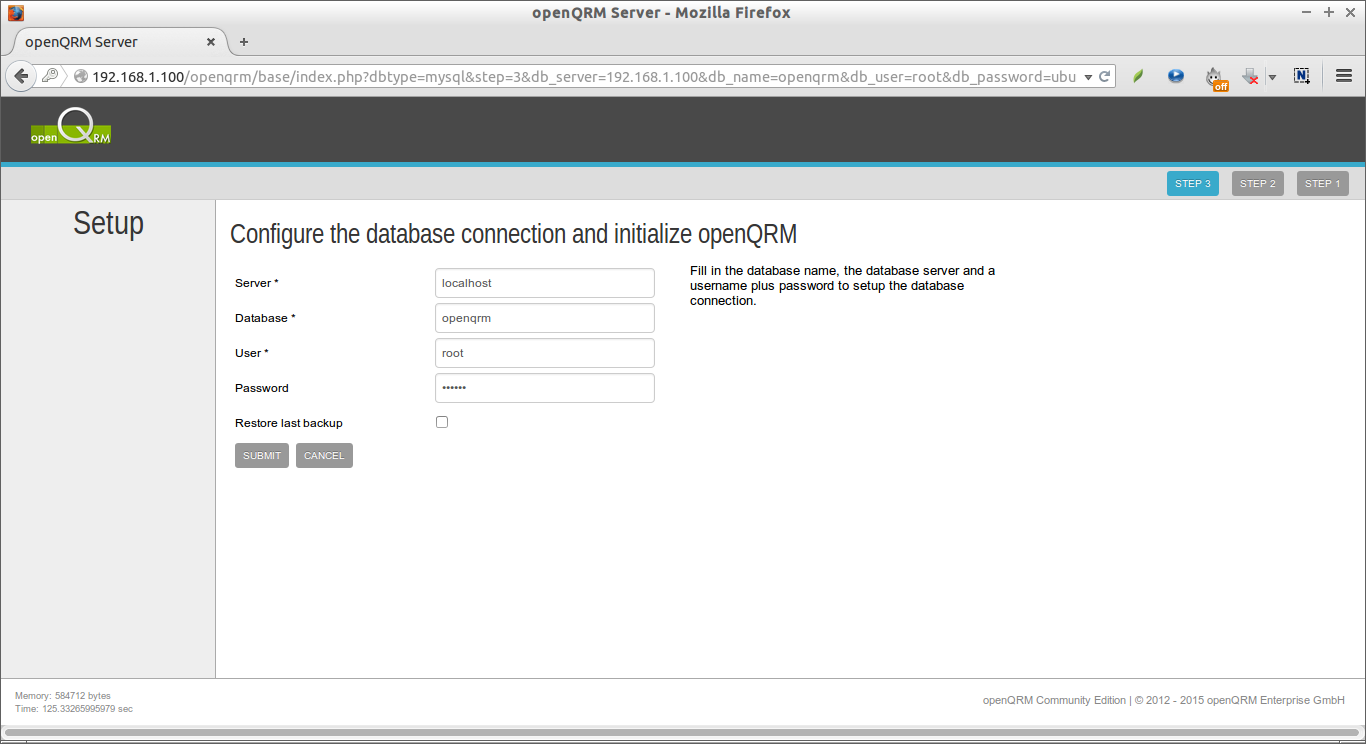Open the download extension dropdown arrow

click(x=1272, y=76)
